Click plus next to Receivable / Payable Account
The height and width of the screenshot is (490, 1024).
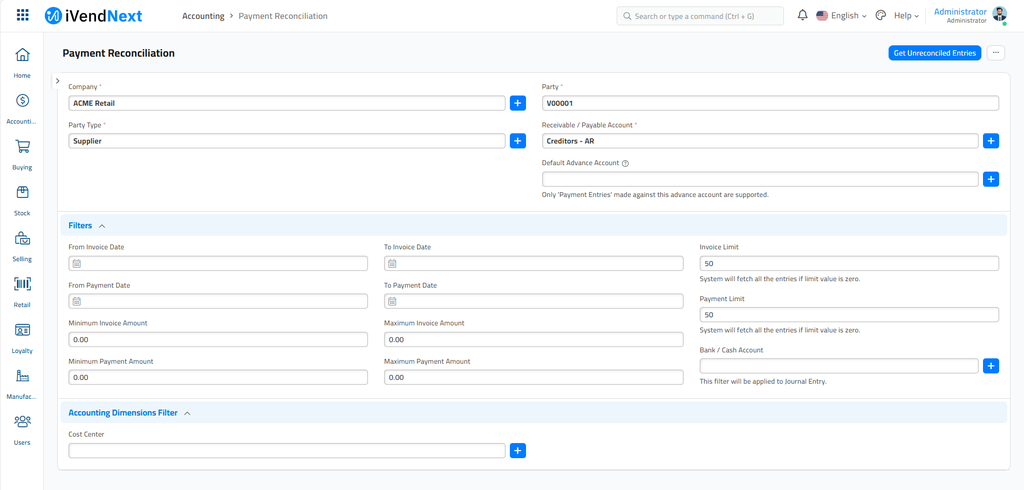pos(991,140)
